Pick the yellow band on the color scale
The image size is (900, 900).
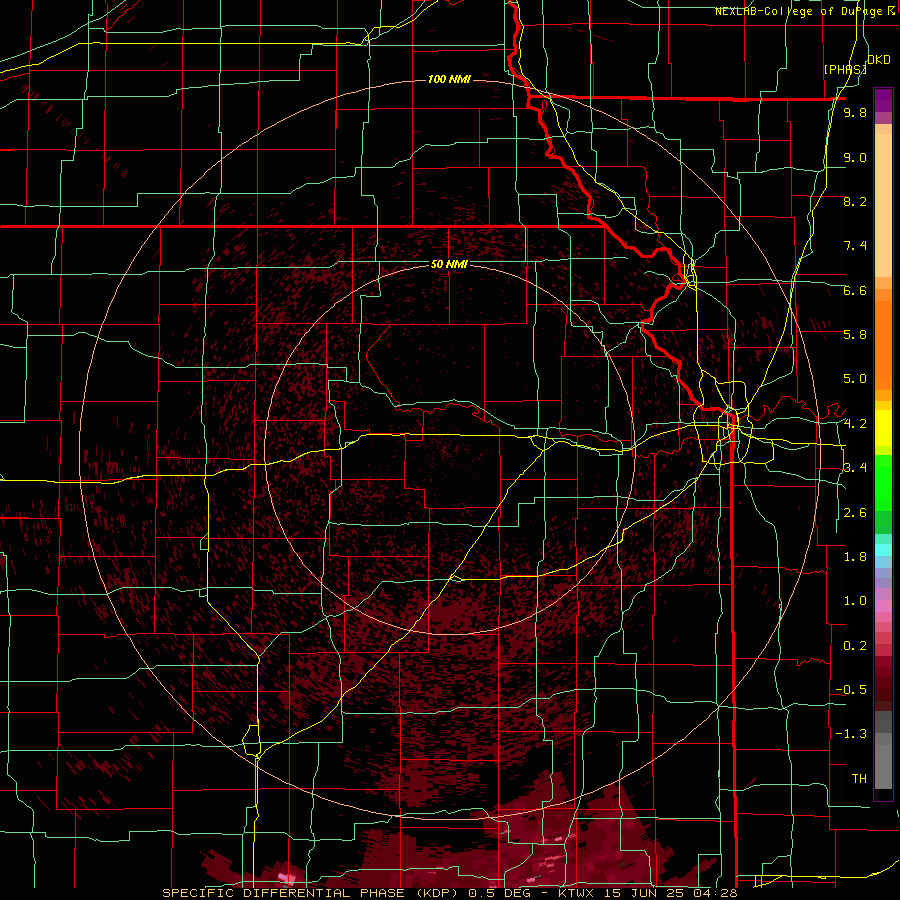click(883, 428)
